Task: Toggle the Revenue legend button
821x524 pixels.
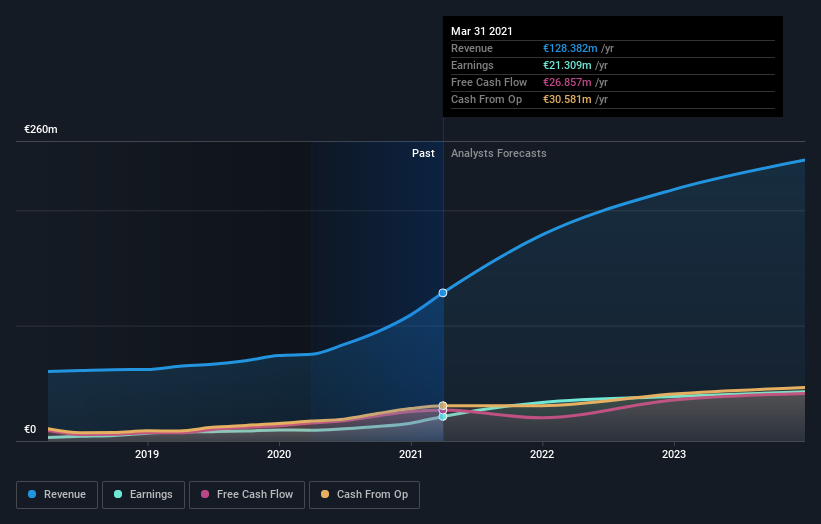Action: pos(57,495)
